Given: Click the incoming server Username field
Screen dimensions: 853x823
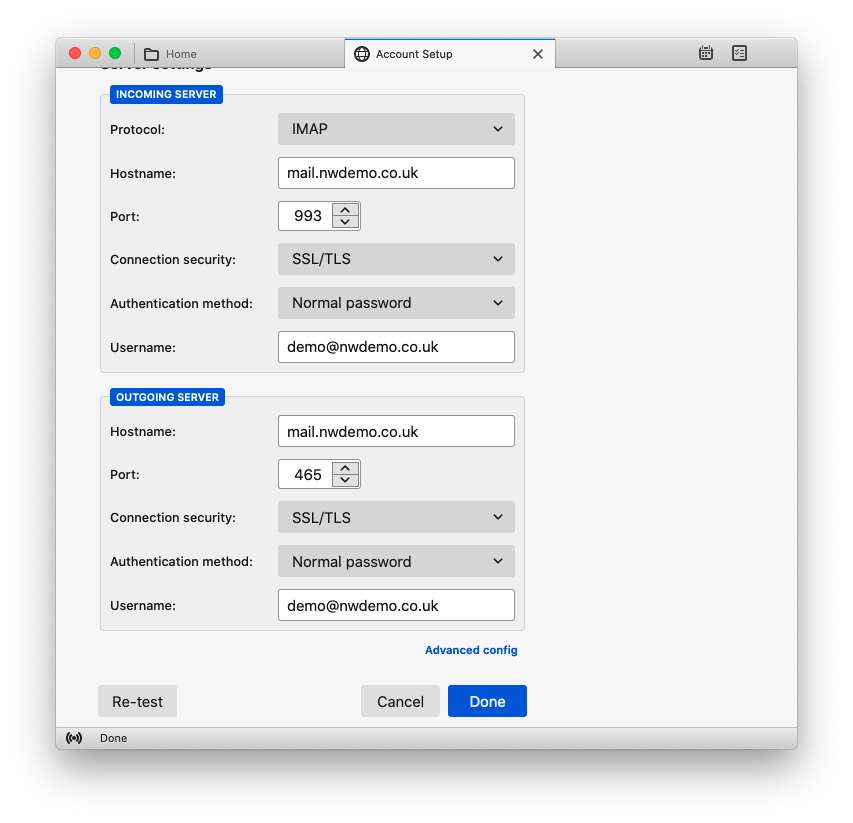Looking at the screenshot, I should (396, 347).
